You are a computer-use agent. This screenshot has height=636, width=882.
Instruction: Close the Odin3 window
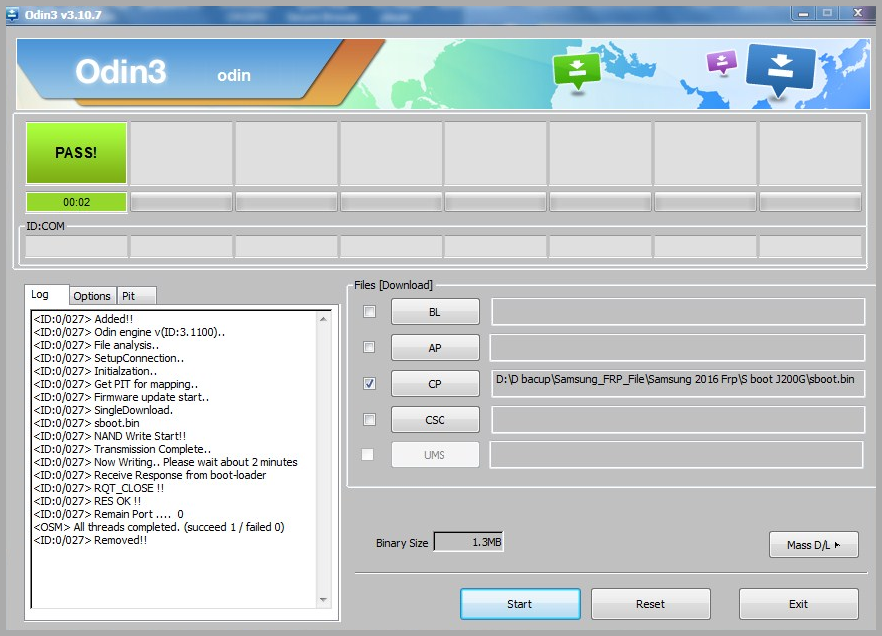point(858,12)
